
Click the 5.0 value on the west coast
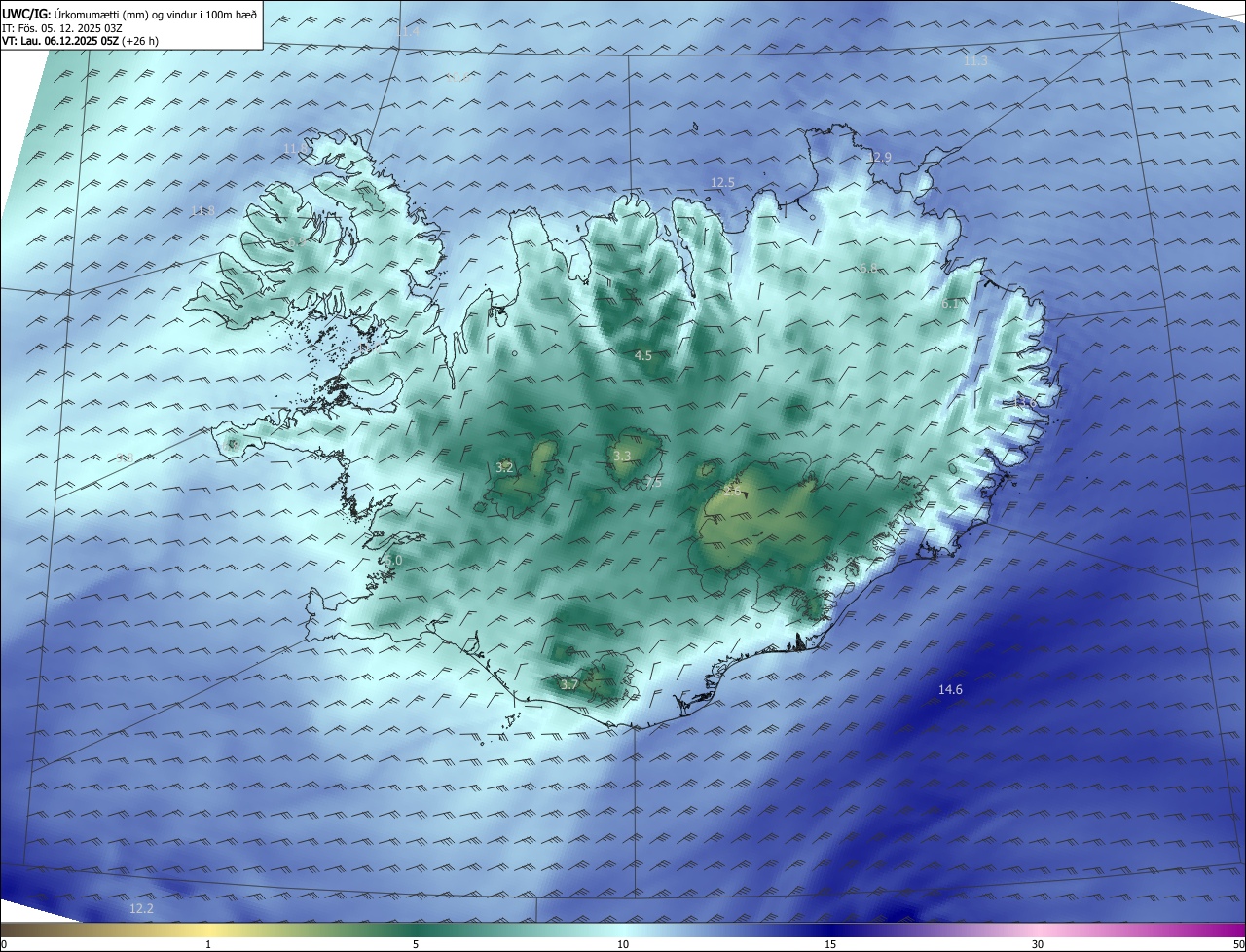click(x=393, y=561)
